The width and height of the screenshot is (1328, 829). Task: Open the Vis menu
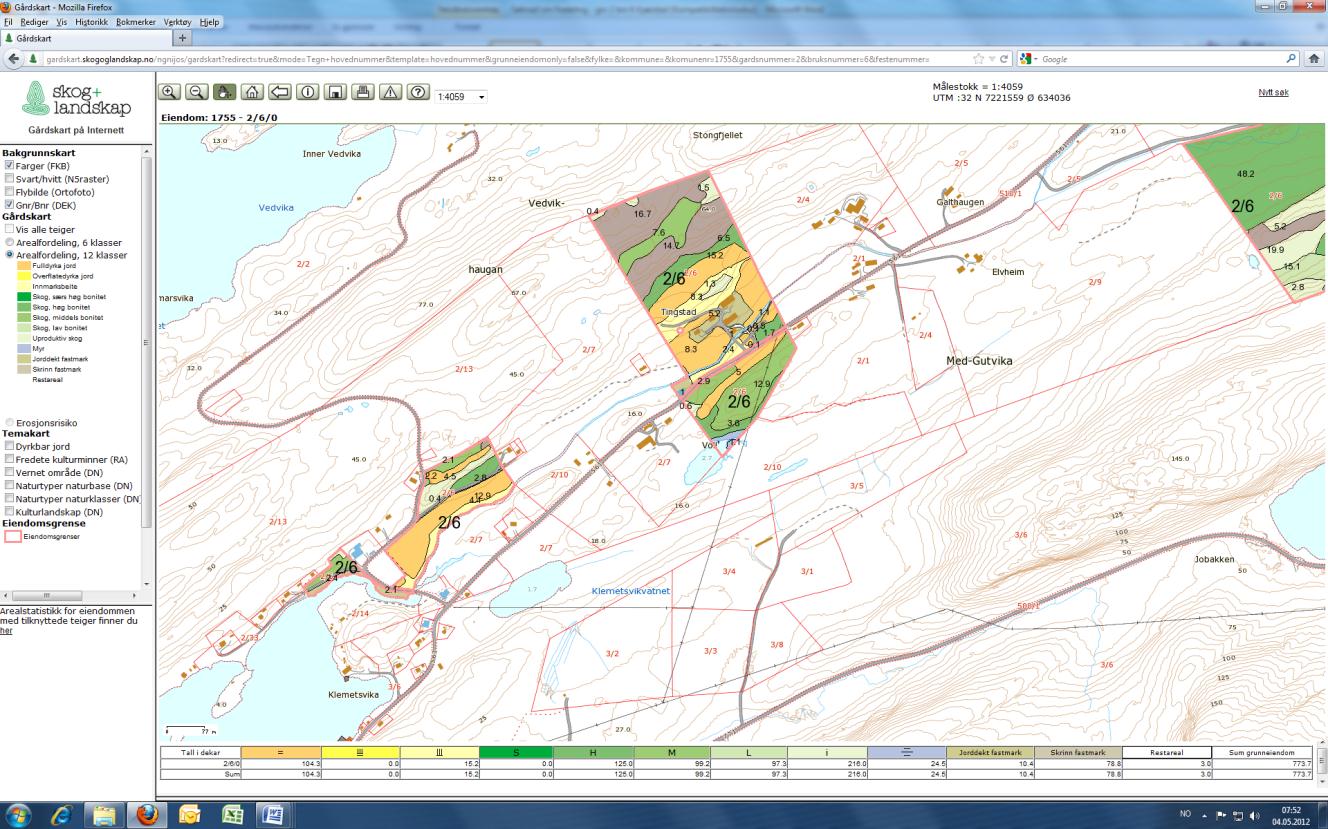63,21
